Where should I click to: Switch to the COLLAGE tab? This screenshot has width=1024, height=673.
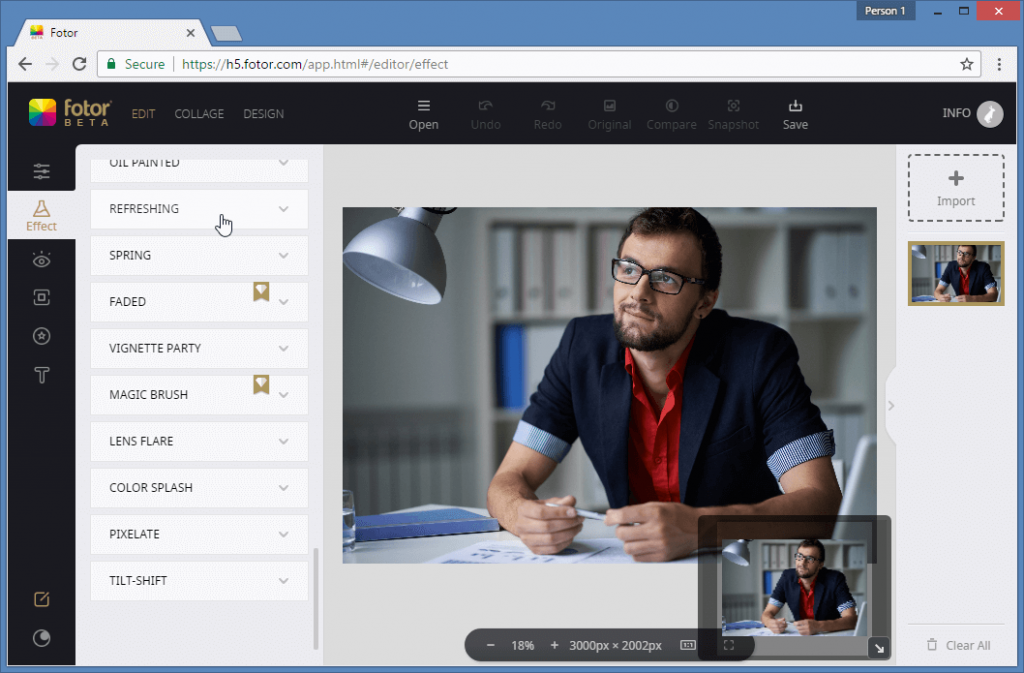199,113
